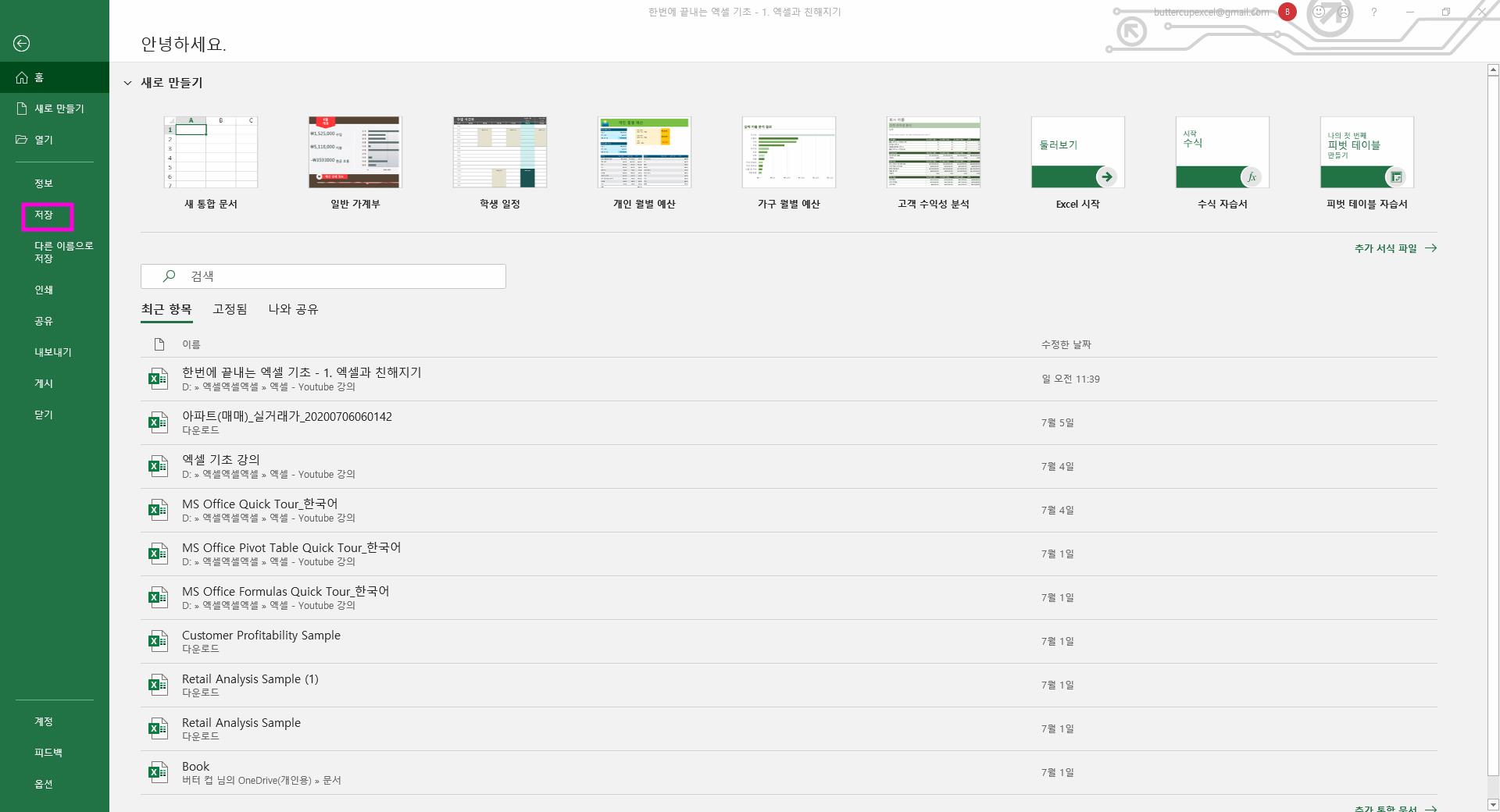Click 게시 publish option
1500x812 pixels.
[x=55, y=383]
